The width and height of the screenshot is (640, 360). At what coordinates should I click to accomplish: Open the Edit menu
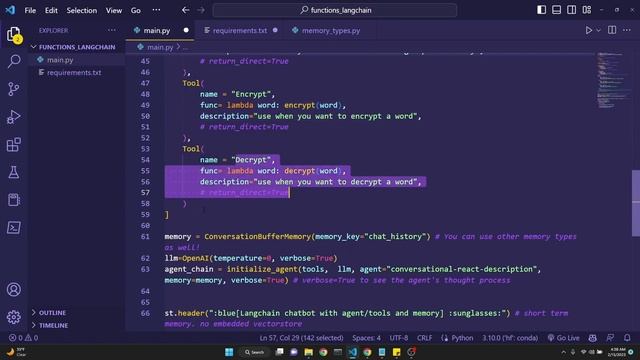pos(51,10)
